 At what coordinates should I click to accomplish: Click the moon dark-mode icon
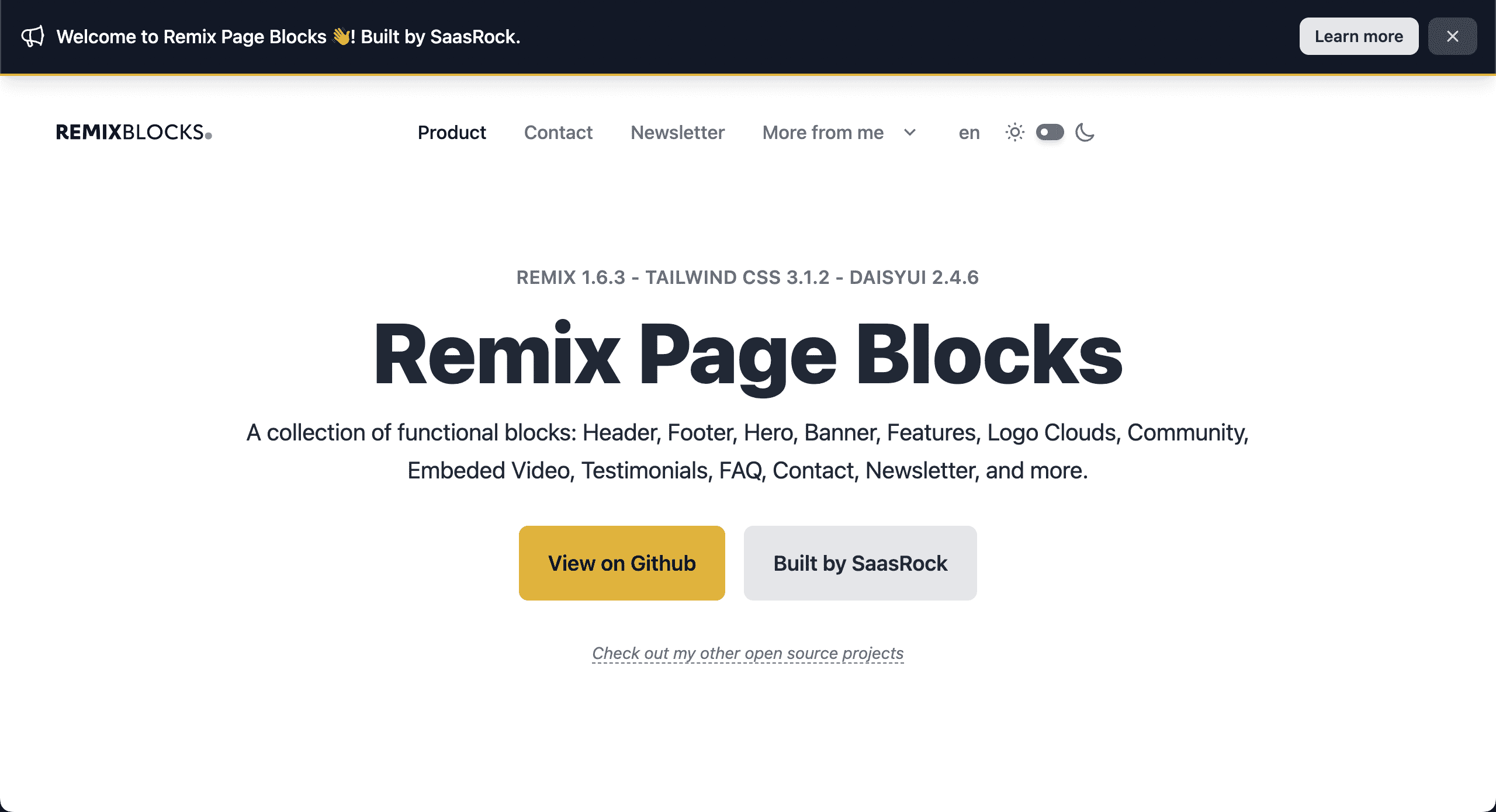click(x=1085, y=133)
